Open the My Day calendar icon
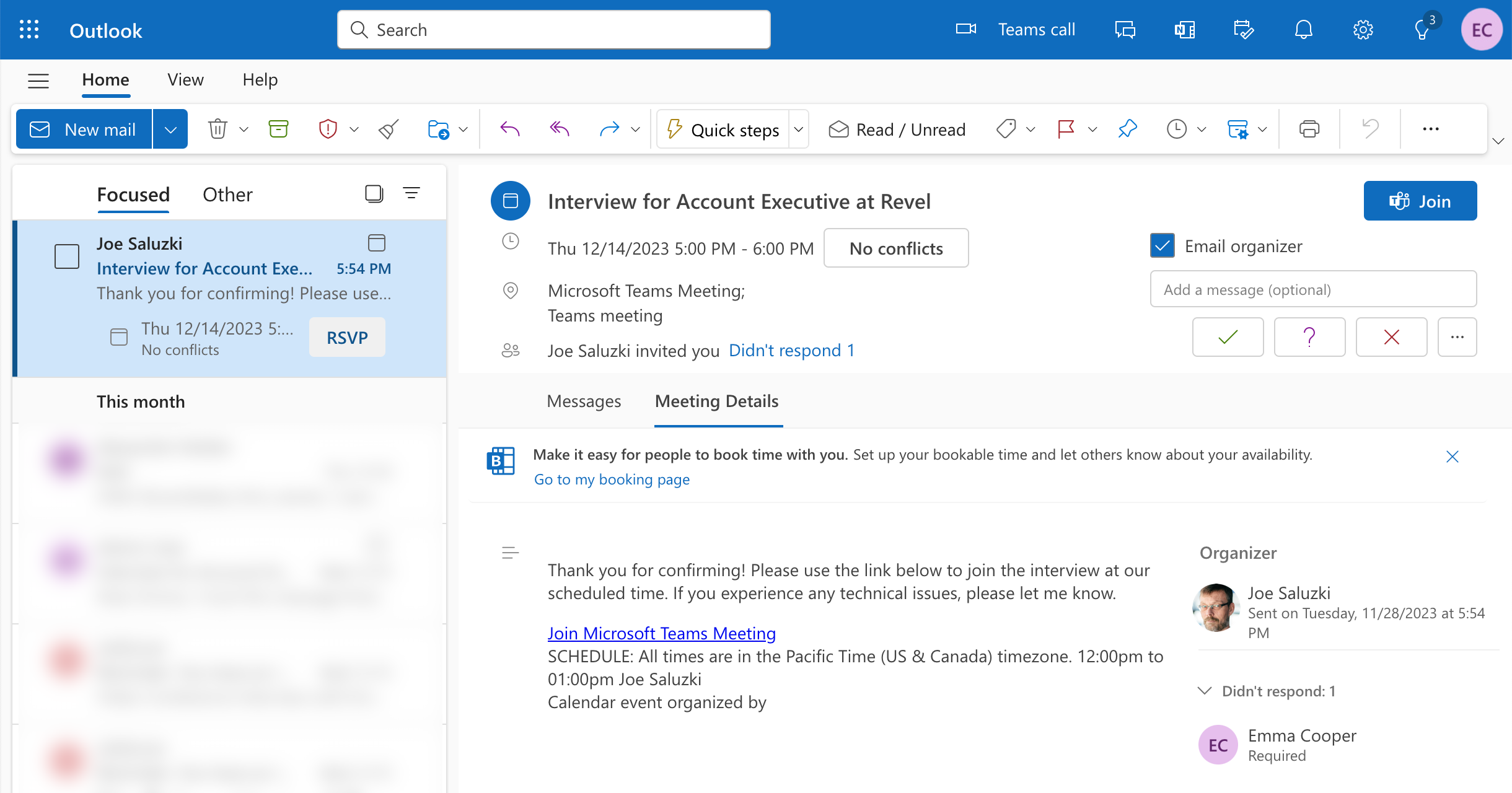 [1244, 30]
